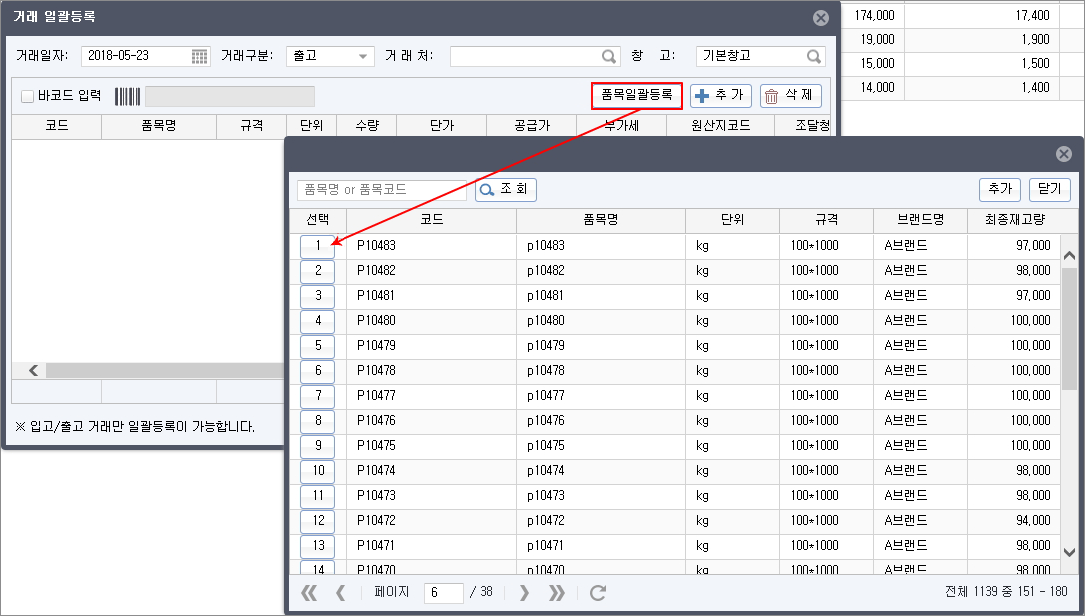Open calendar picker for transaction date

[199, 57]
